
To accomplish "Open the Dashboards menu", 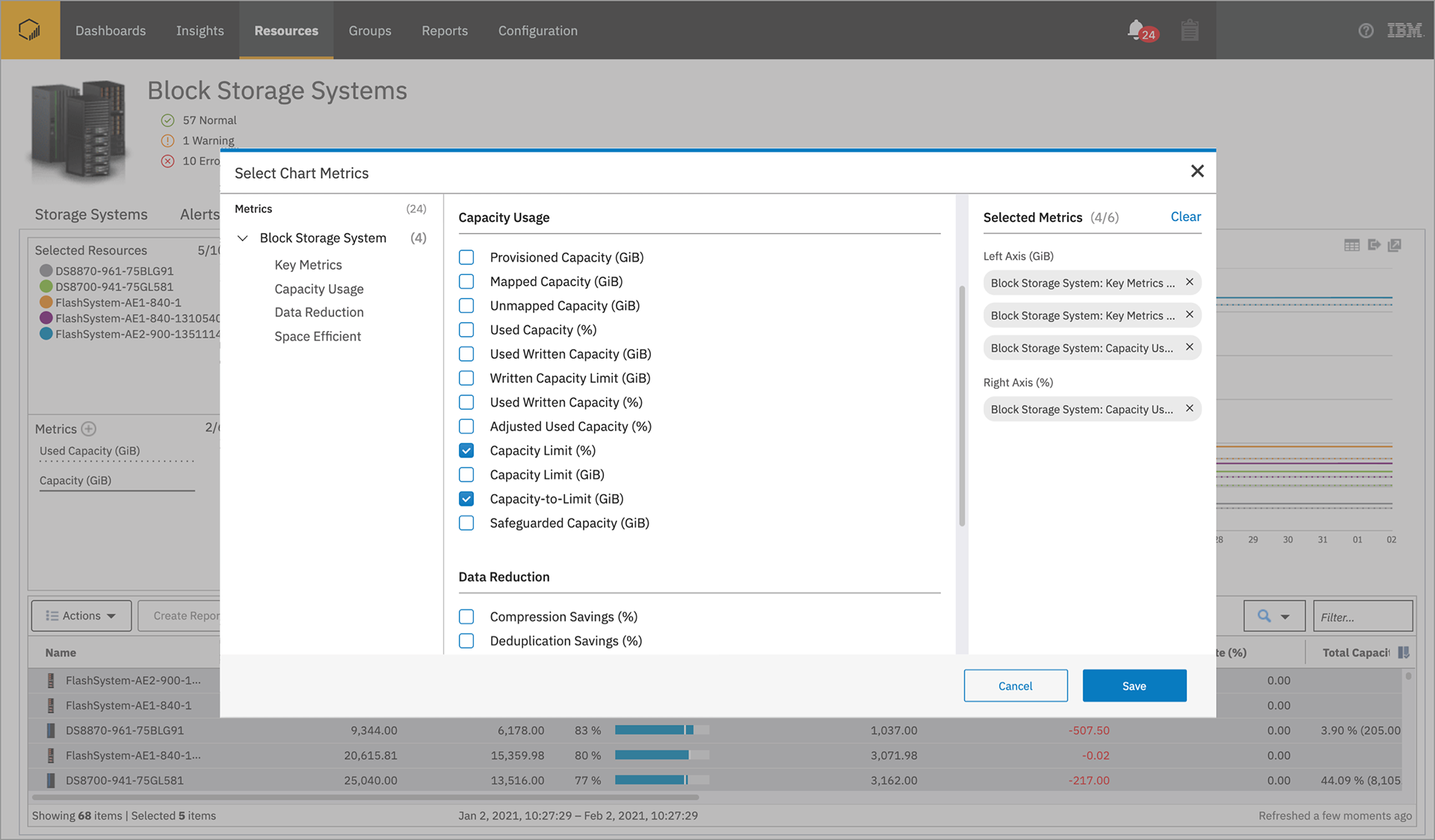I will [x=111, y=31].
